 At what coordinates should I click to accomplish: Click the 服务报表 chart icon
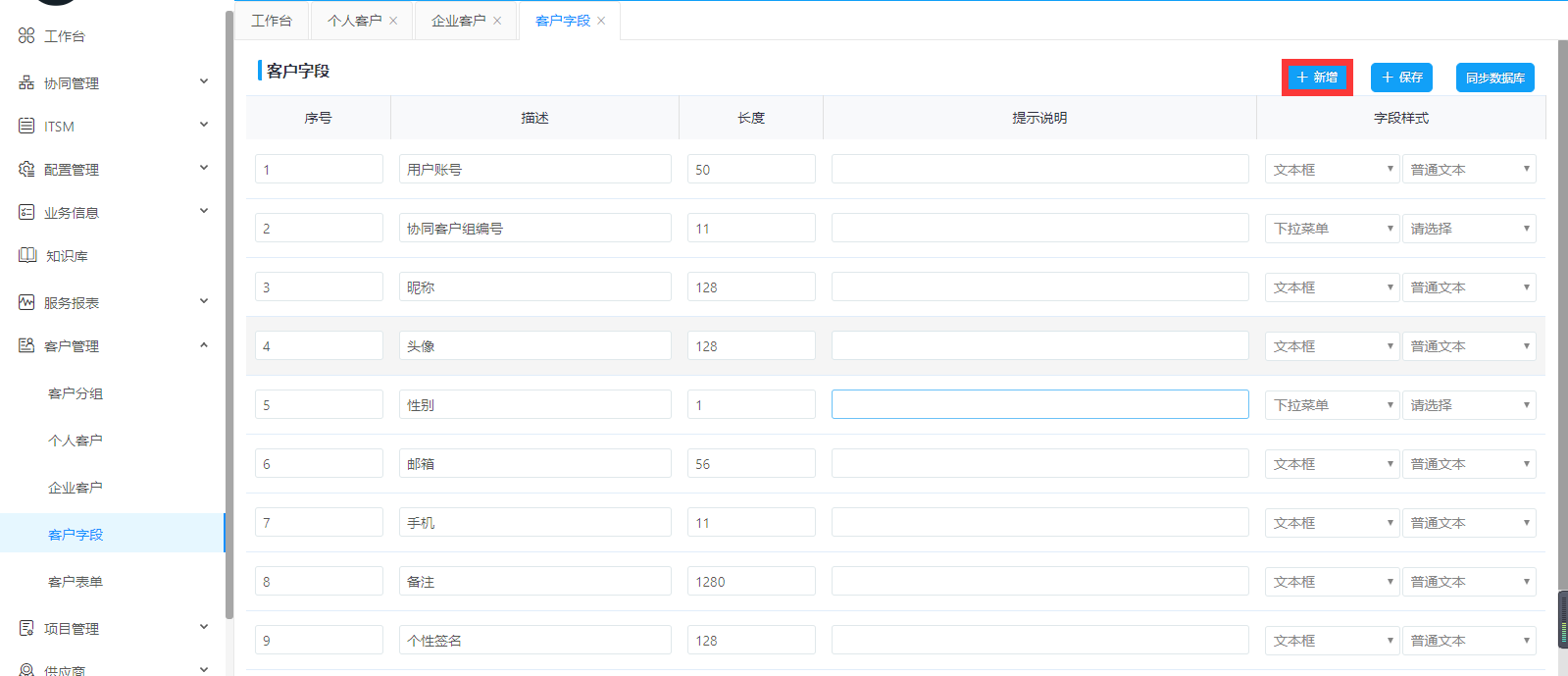pyautogui.click(x=26, y=302)
